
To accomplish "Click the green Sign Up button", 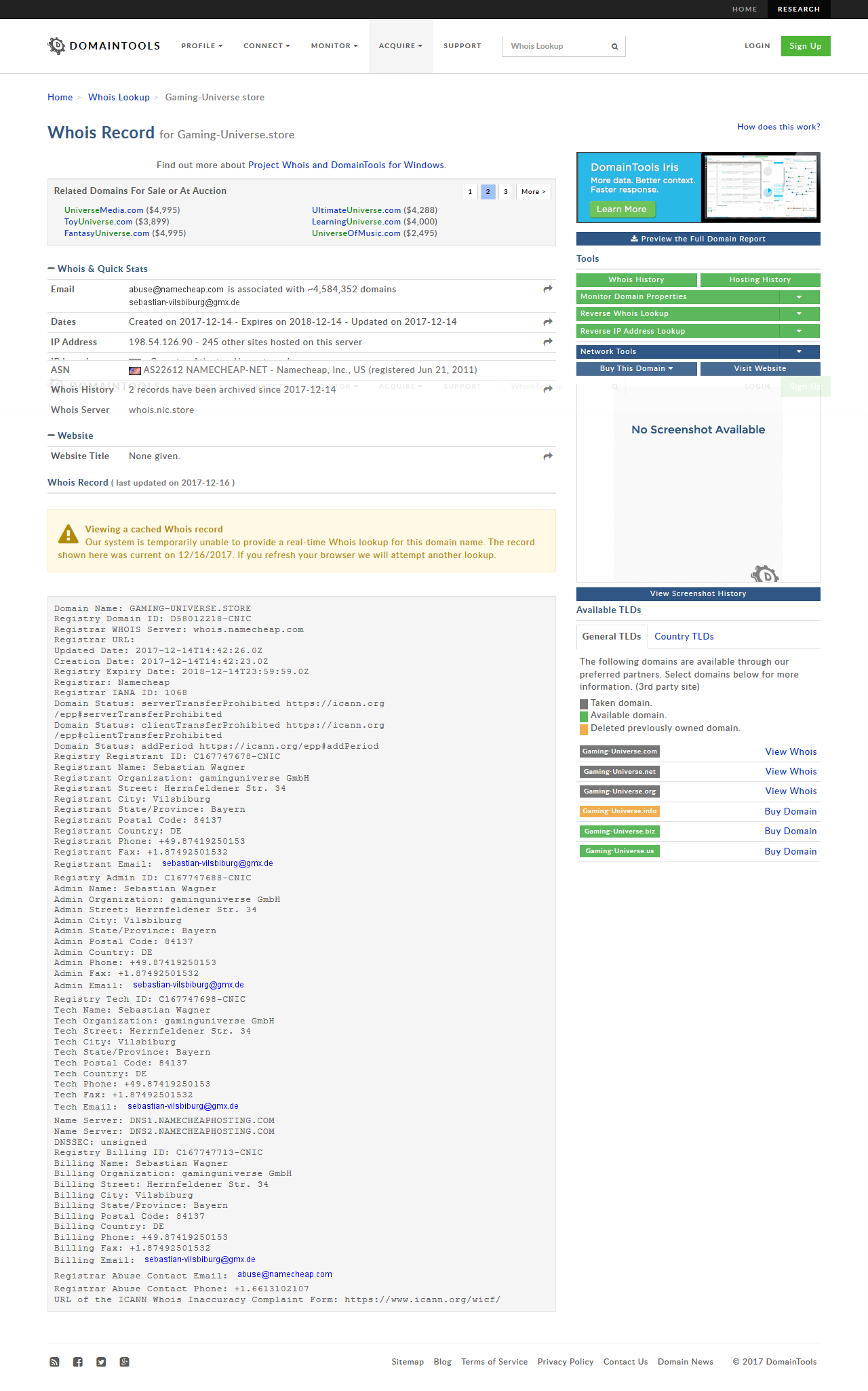I will click(x=806, y=46).
